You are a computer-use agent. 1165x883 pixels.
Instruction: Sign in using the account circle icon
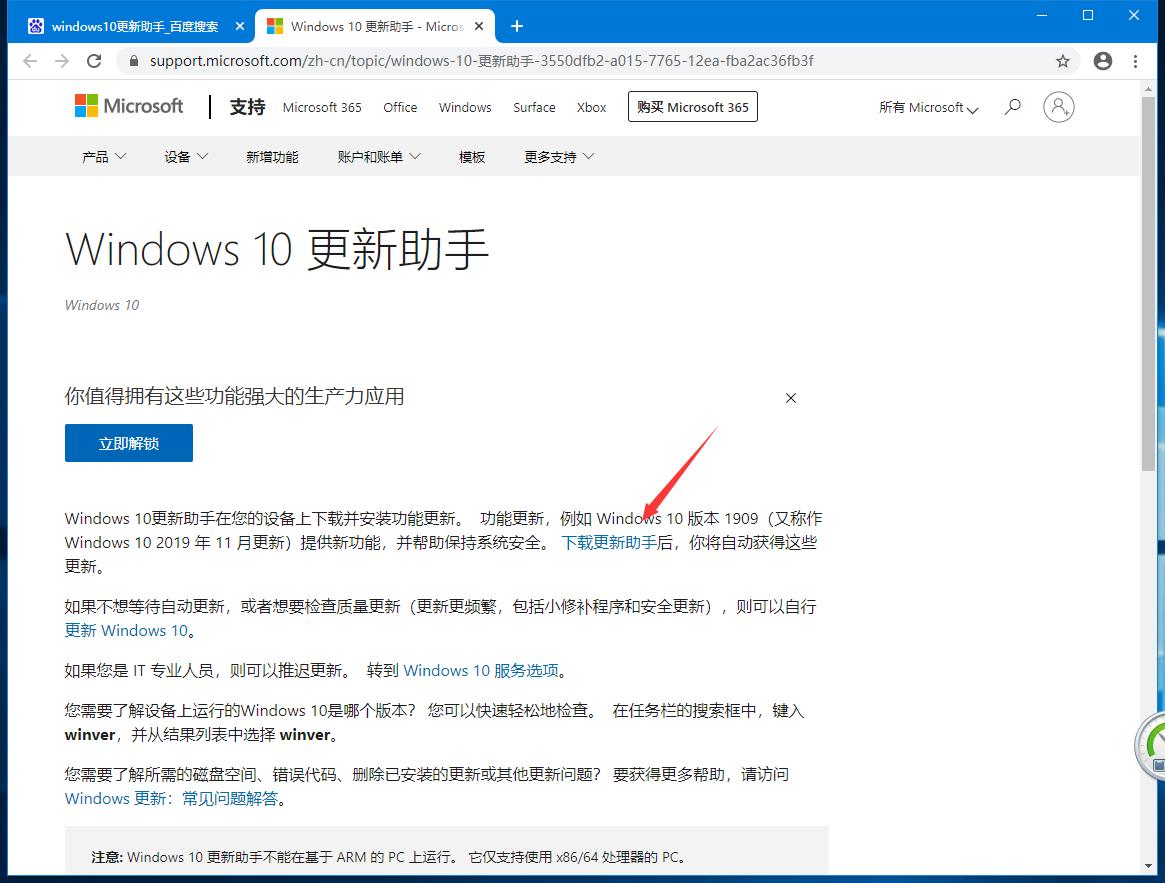[1059, 106]
